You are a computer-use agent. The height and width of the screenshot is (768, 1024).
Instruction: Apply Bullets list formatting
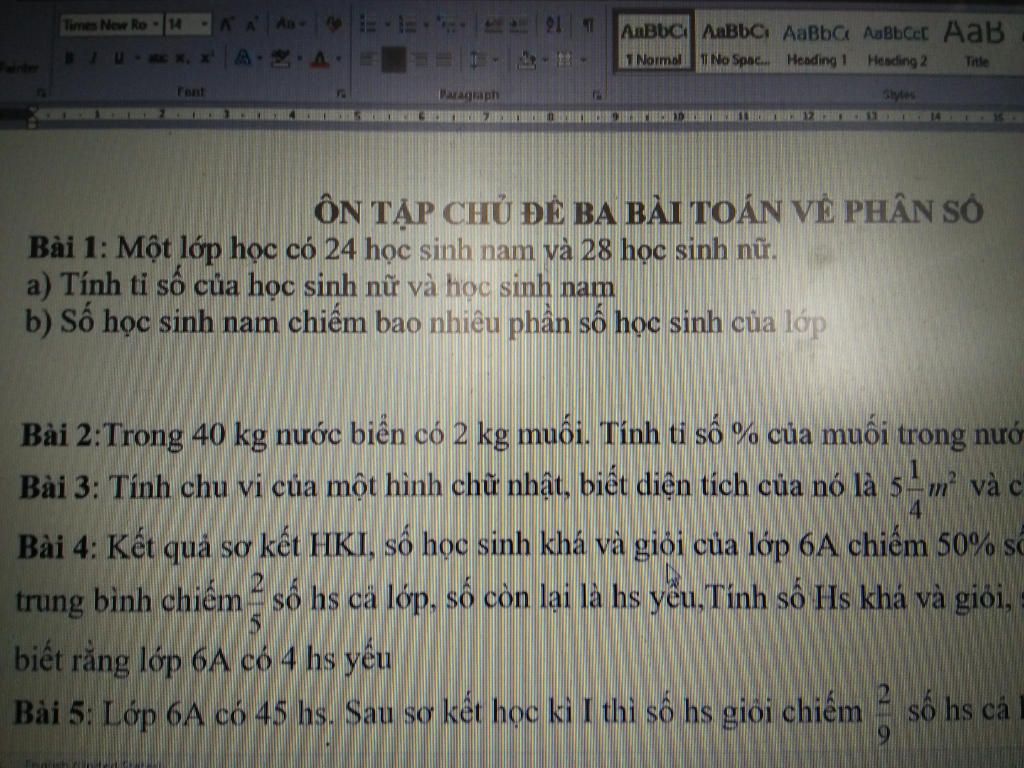tap(369, 25)
